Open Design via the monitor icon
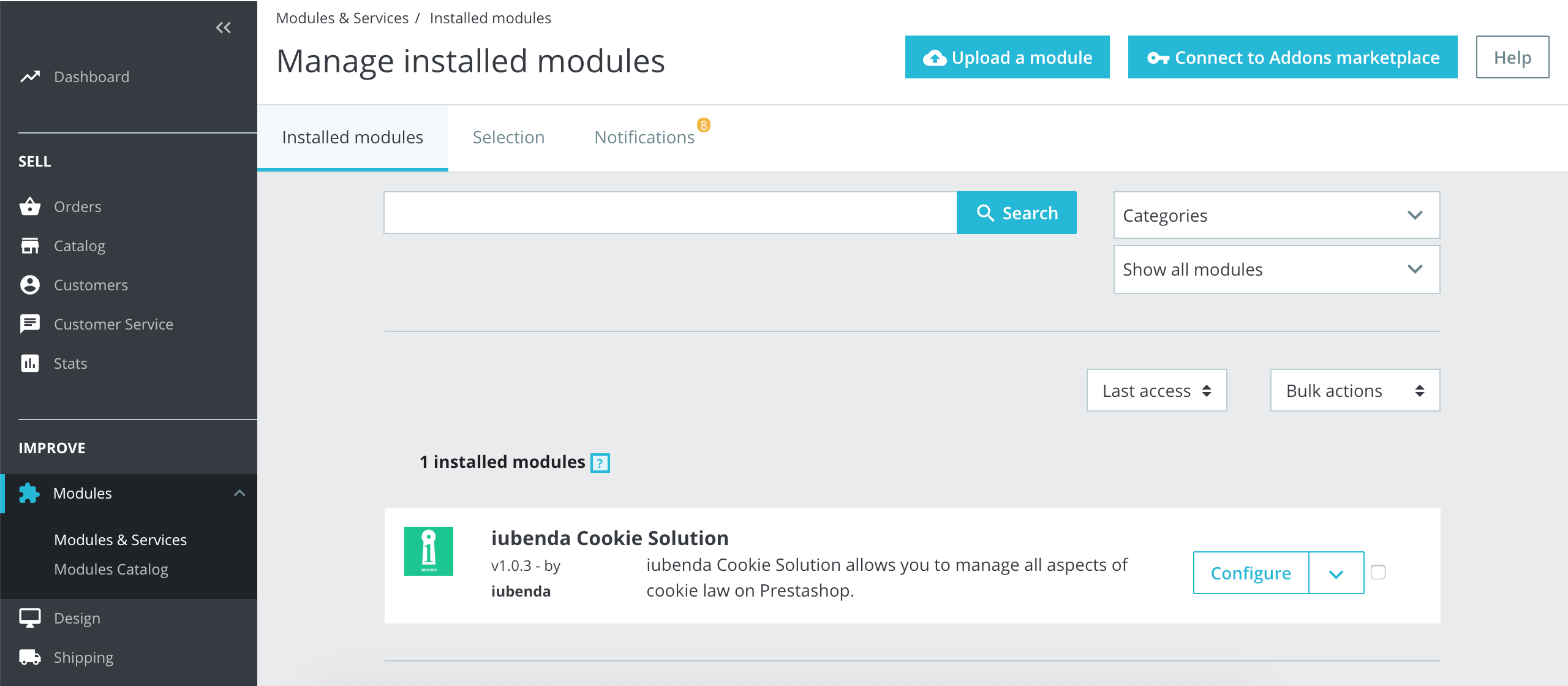The width and height of the screenshot is (1568, 686). click(x=30, y=617)
